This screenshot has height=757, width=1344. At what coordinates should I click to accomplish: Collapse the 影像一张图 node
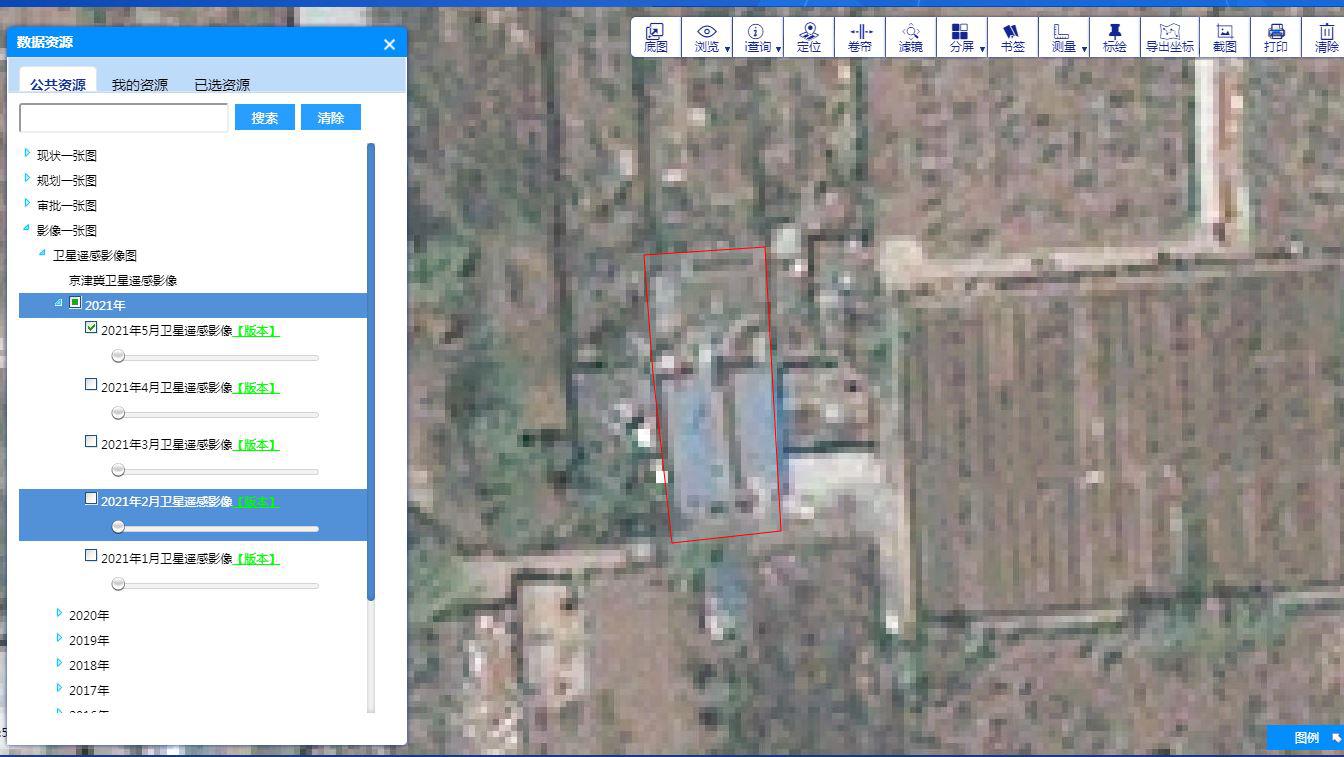click(27, 228)
